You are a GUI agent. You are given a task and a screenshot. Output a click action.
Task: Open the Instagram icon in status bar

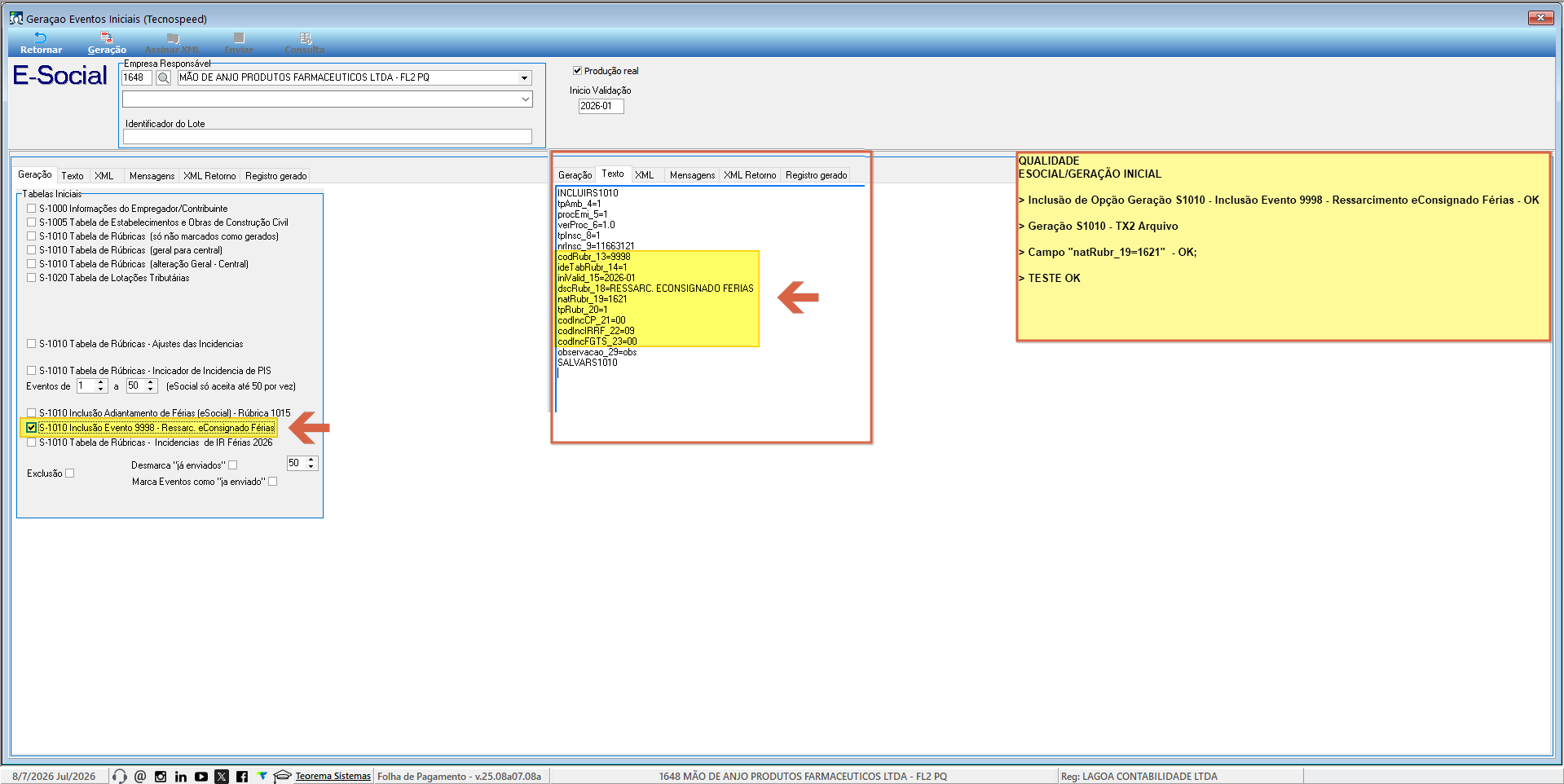click(x=161, y=776)
